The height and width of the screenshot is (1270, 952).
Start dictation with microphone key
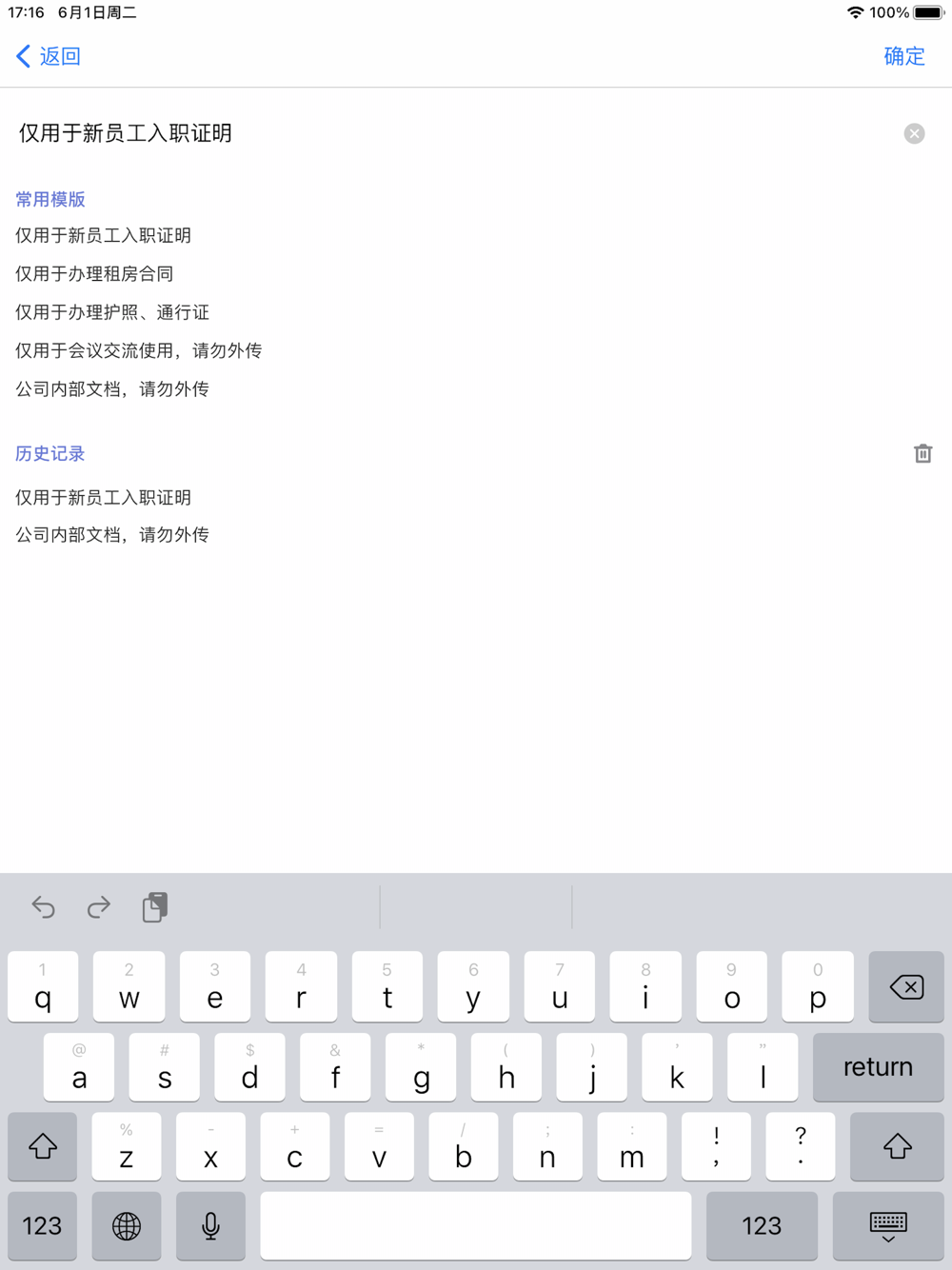[211, 1226]
